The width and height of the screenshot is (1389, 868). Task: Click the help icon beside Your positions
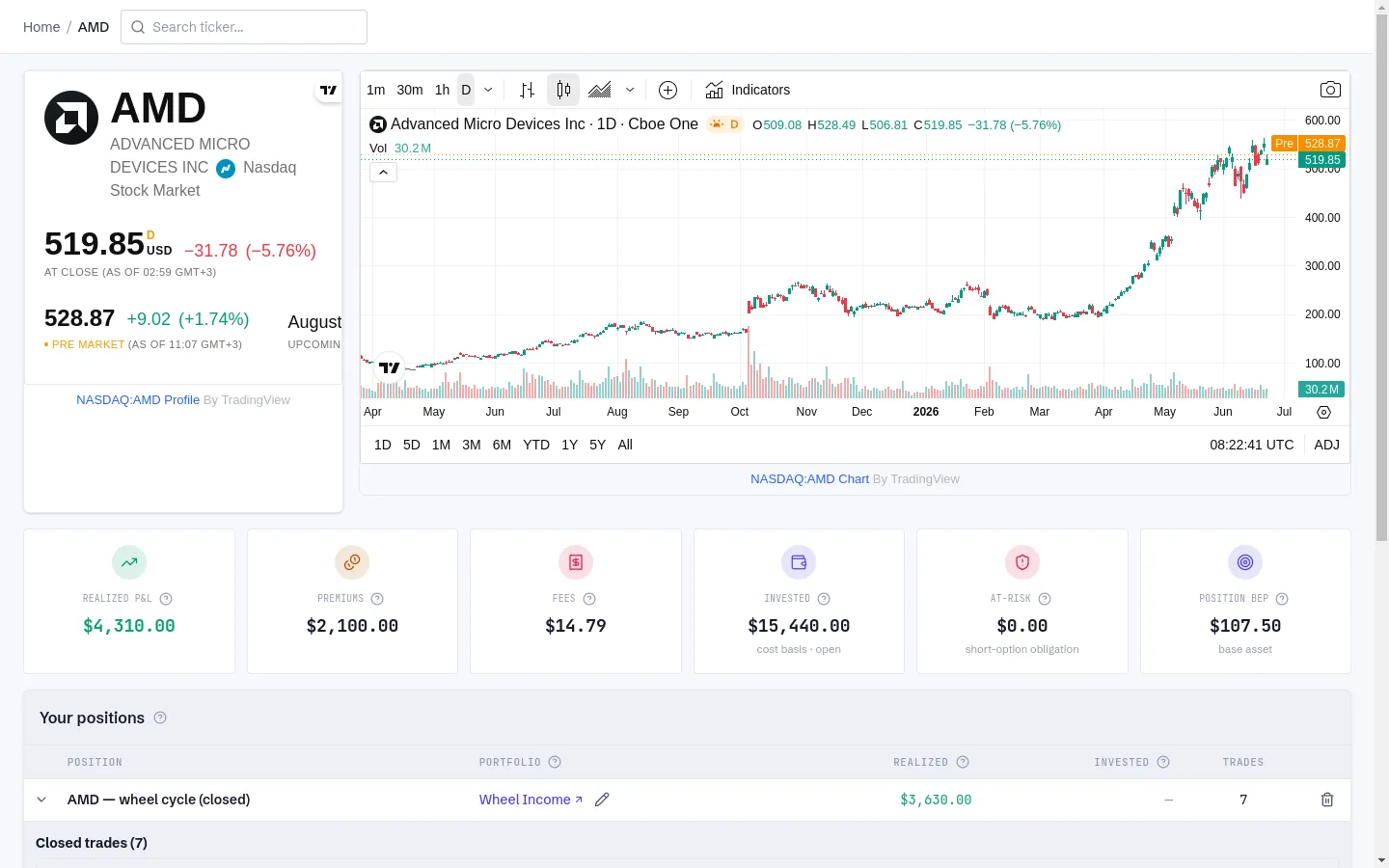tap(160, 718)
